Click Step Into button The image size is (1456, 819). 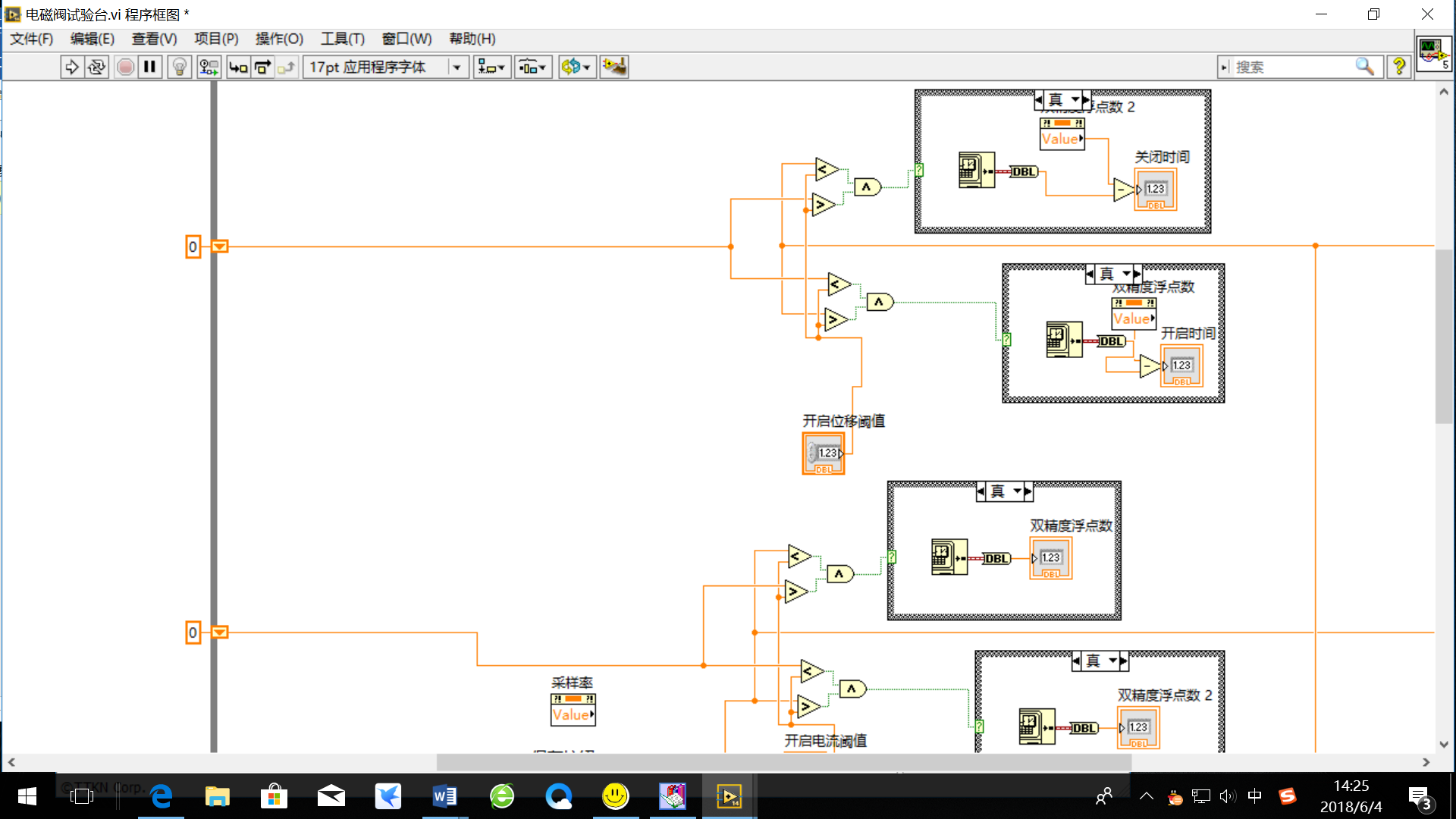pos(238,67)
